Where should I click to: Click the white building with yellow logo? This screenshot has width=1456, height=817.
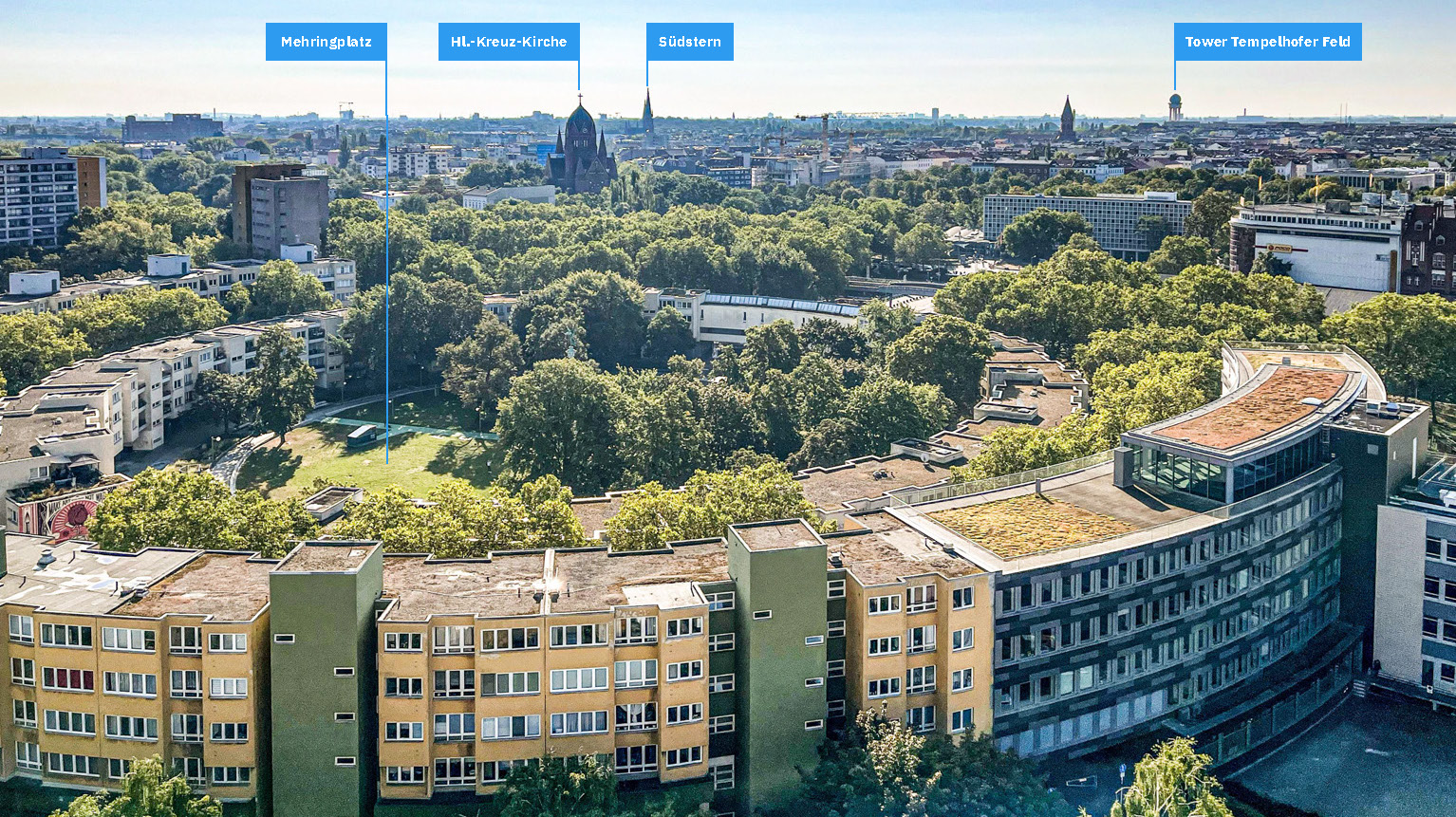click(x=1316, y=247)
